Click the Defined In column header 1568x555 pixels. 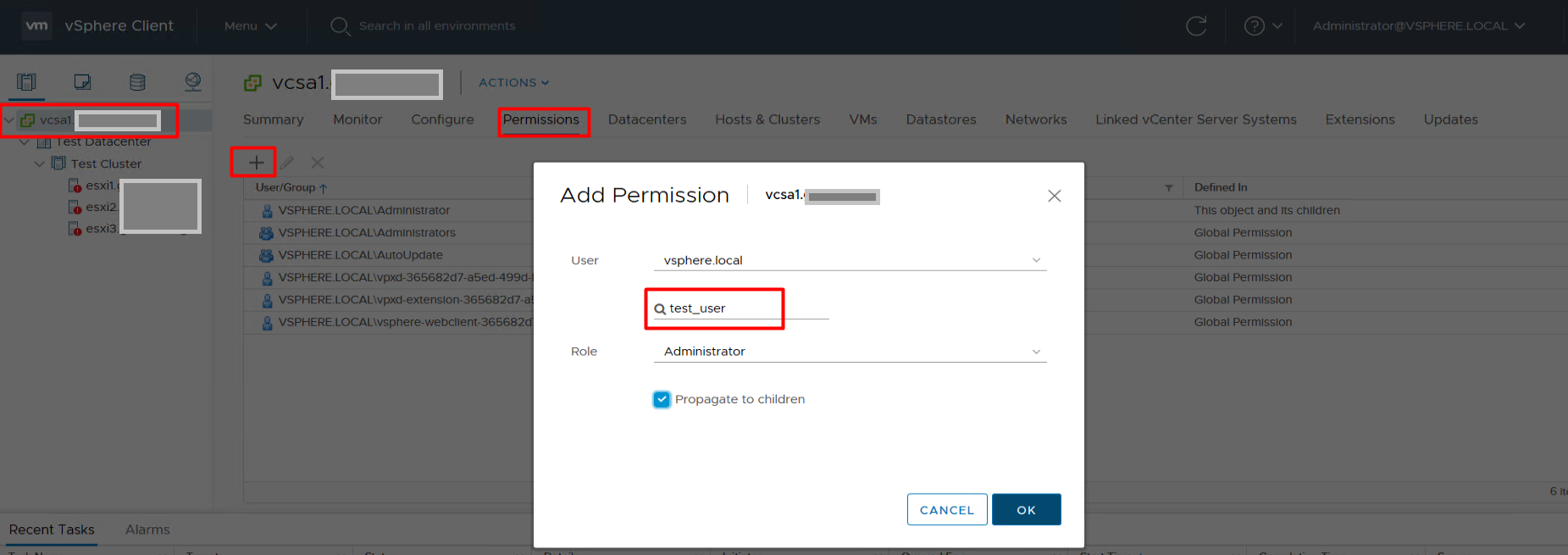click(1221, 187)
